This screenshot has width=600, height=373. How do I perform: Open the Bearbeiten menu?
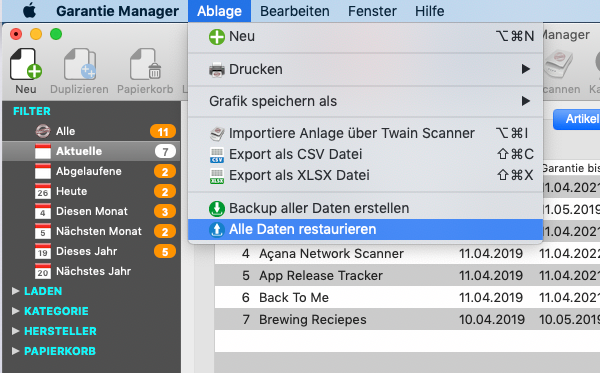pos(295,11)
